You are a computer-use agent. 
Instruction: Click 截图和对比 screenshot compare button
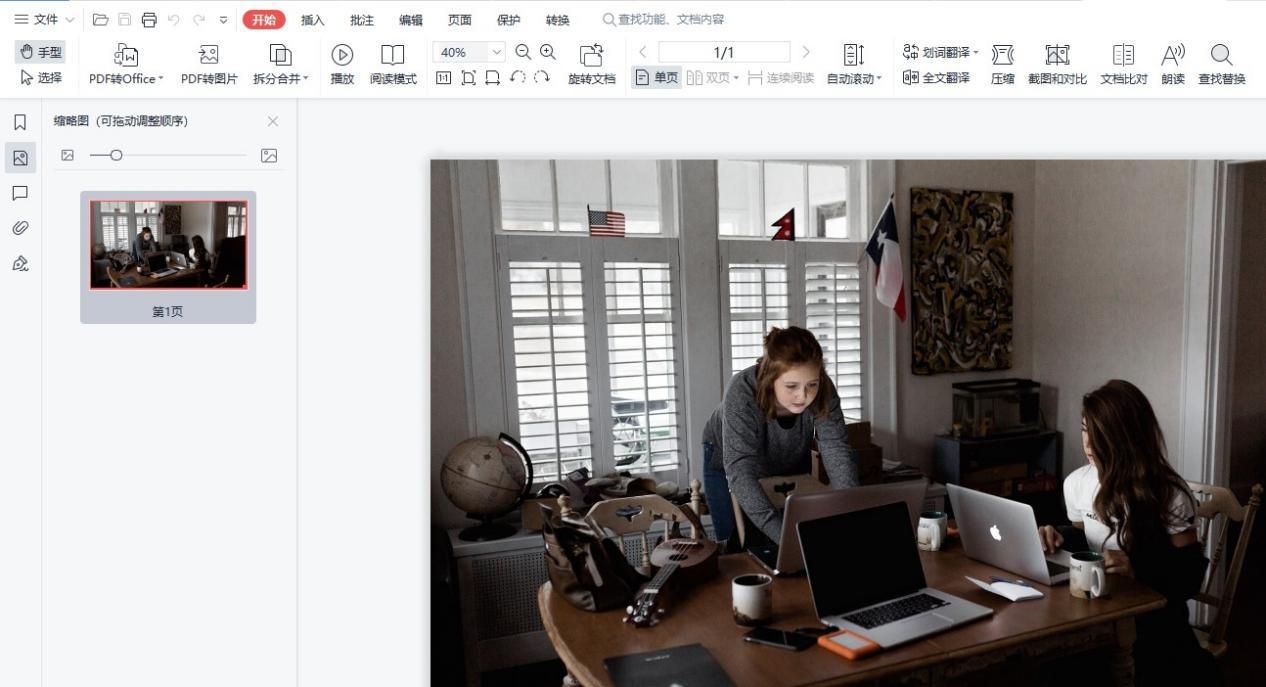click(1057, 64)
